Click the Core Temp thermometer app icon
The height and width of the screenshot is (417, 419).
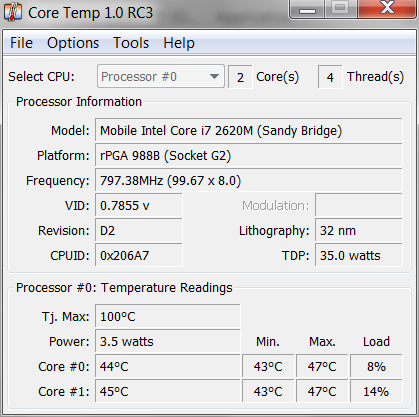(13, 12)
